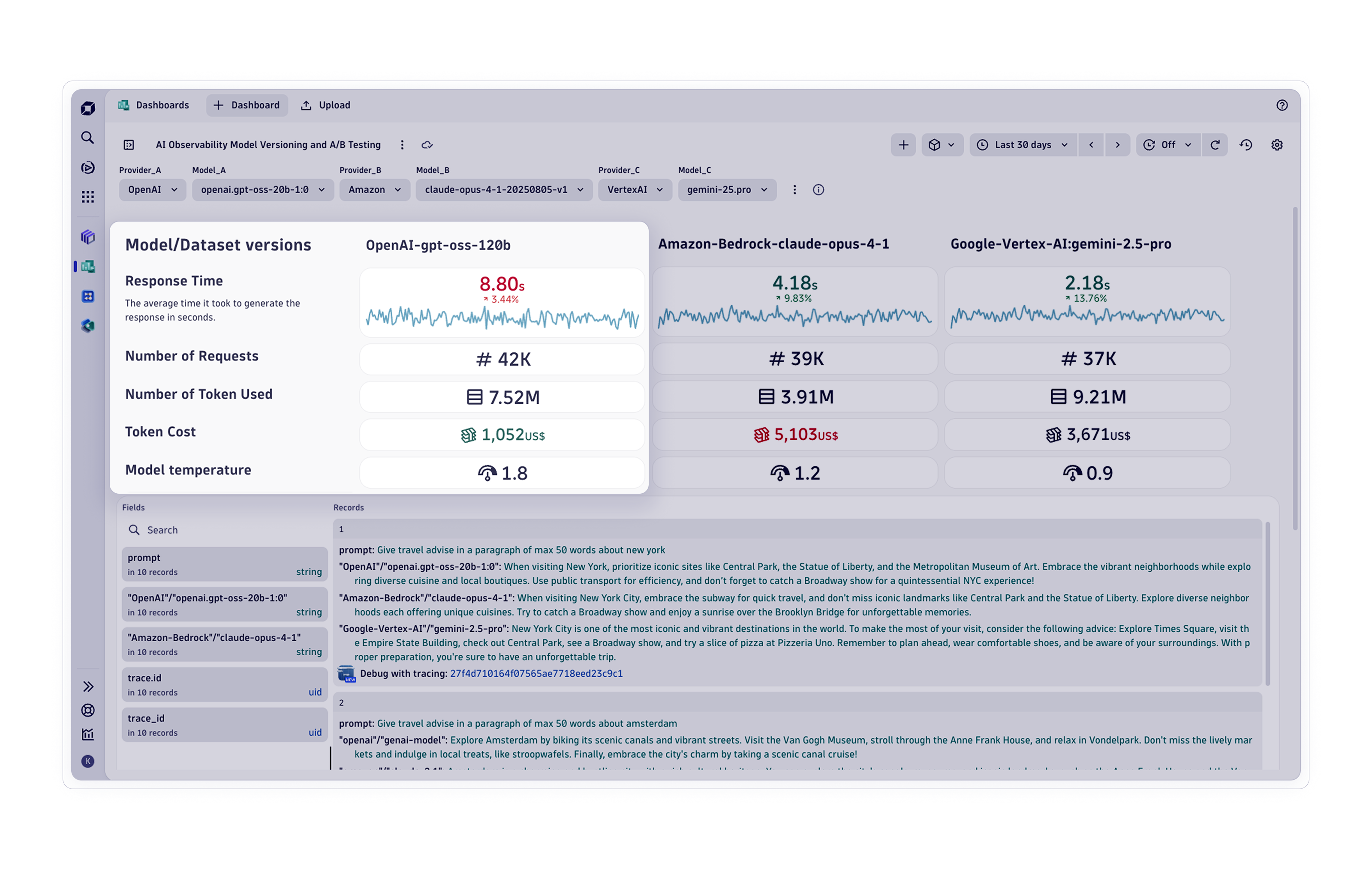1372x870 pixels.
Task: Open the Provider_B Amazon dropdown
Action: (375, 189)
